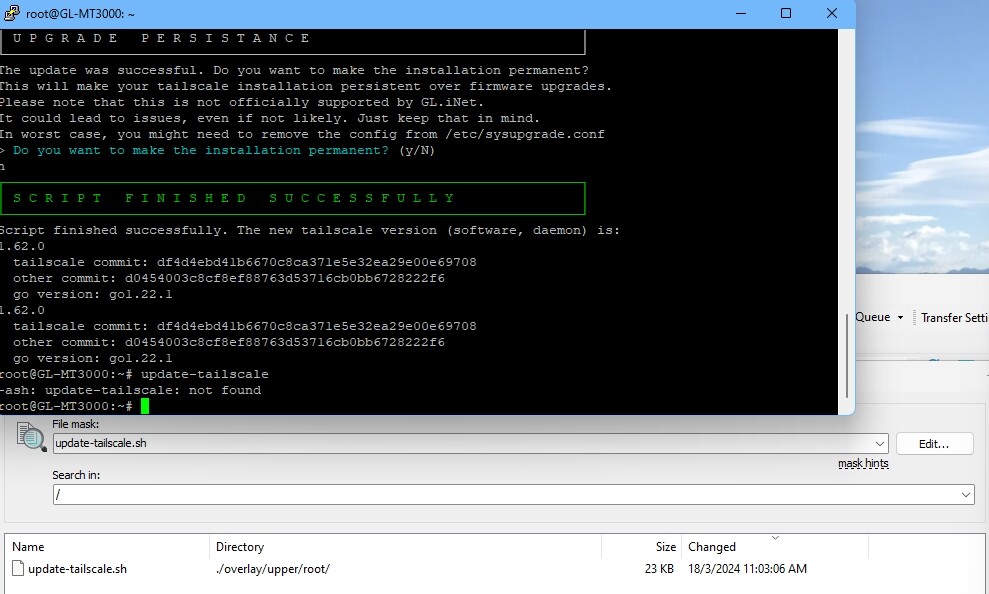989x594 pixels.
Task: Click the terminal vertical scrollbar thumb
Action: 847,356
